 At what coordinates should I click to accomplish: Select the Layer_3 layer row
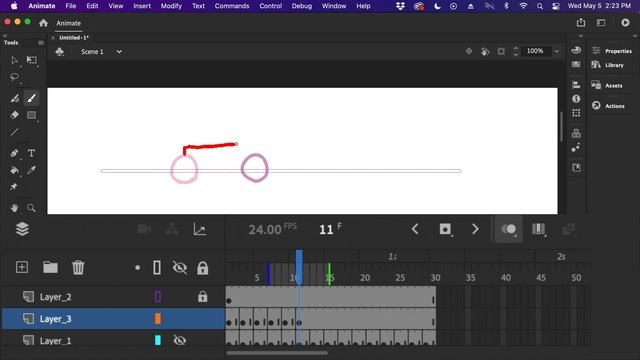113,318
